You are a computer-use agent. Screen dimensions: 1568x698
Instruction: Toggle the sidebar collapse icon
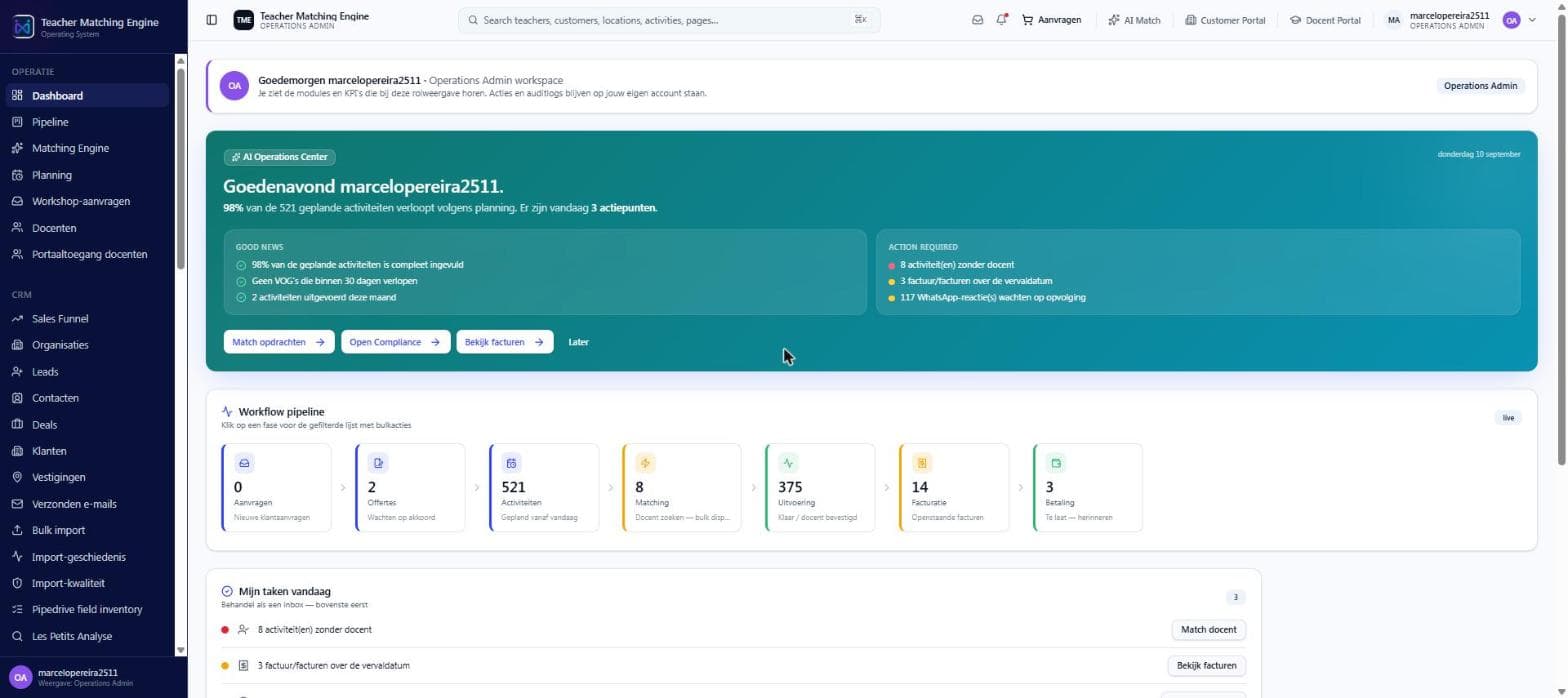click(x=211, y=20)
